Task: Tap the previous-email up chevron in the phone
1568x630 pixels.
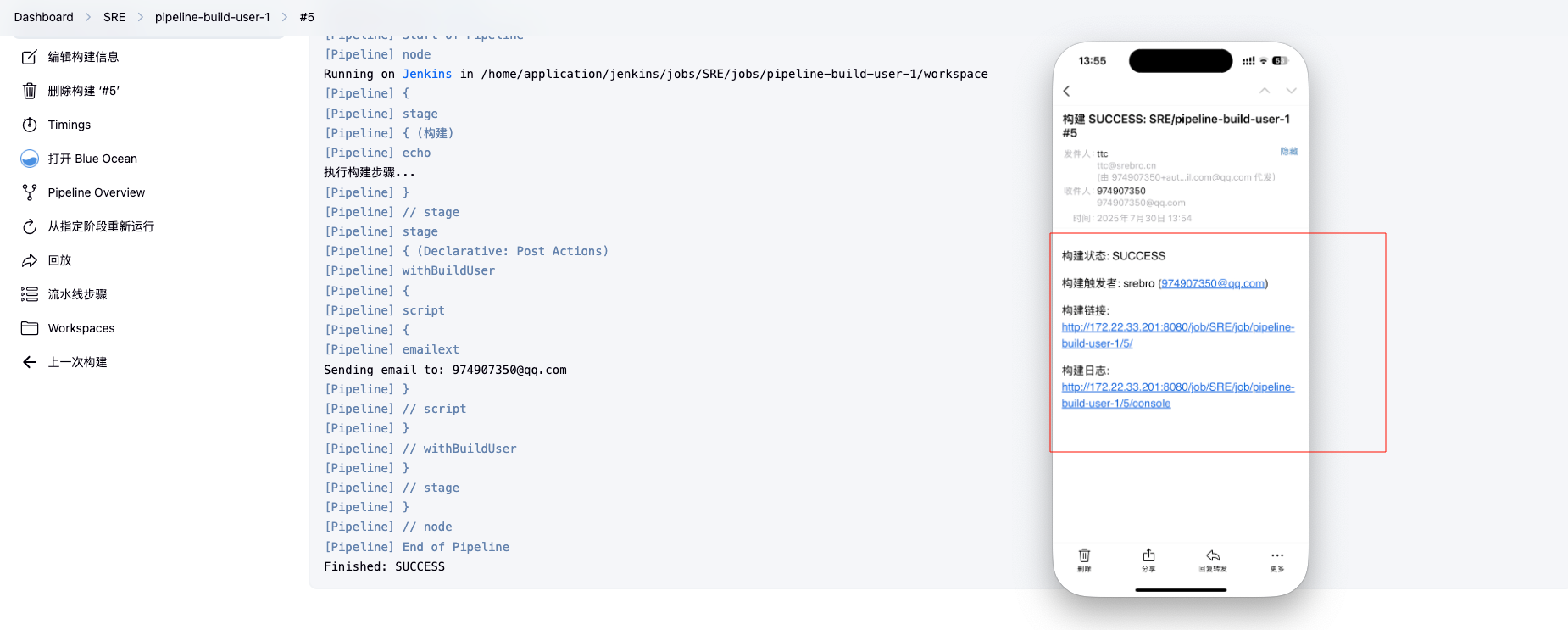Action: [1265, 91]
